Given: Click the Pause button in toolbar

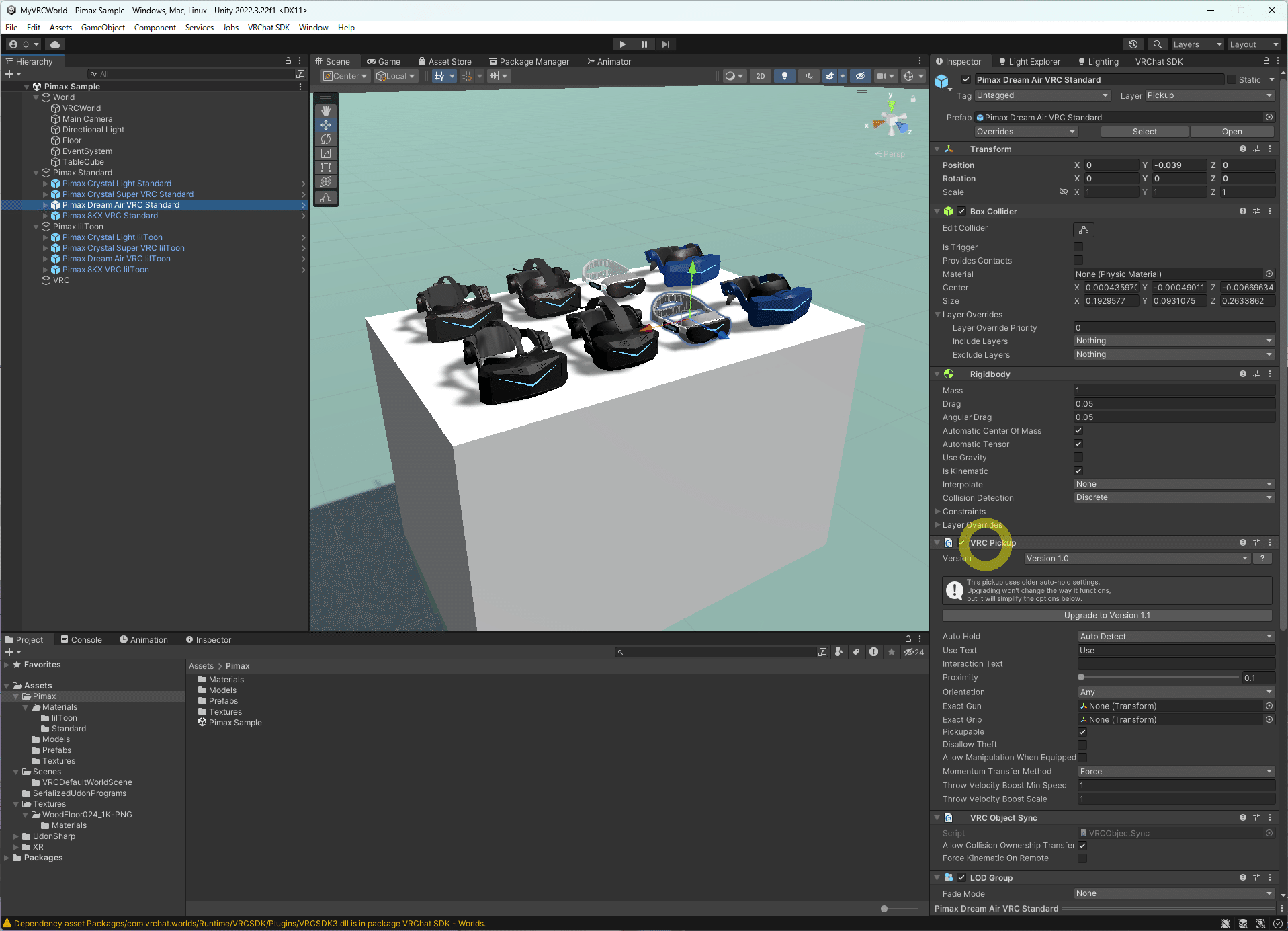Looking at the screenshot, I should pyautogui.click(x=644, y=44).
